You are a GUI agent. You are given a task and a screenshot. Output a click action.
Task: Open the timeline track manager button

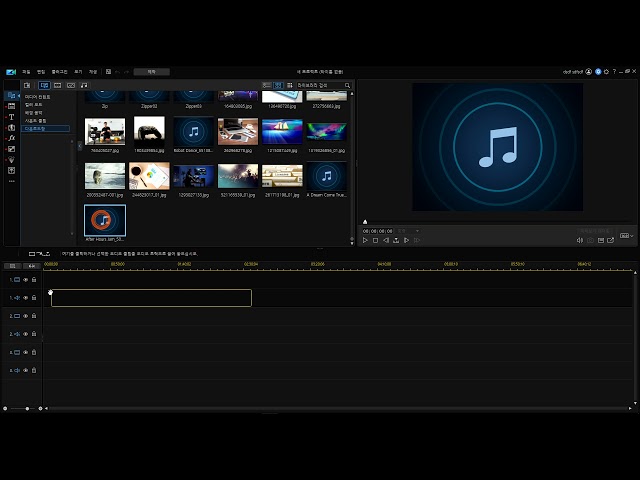click(13, 266)
